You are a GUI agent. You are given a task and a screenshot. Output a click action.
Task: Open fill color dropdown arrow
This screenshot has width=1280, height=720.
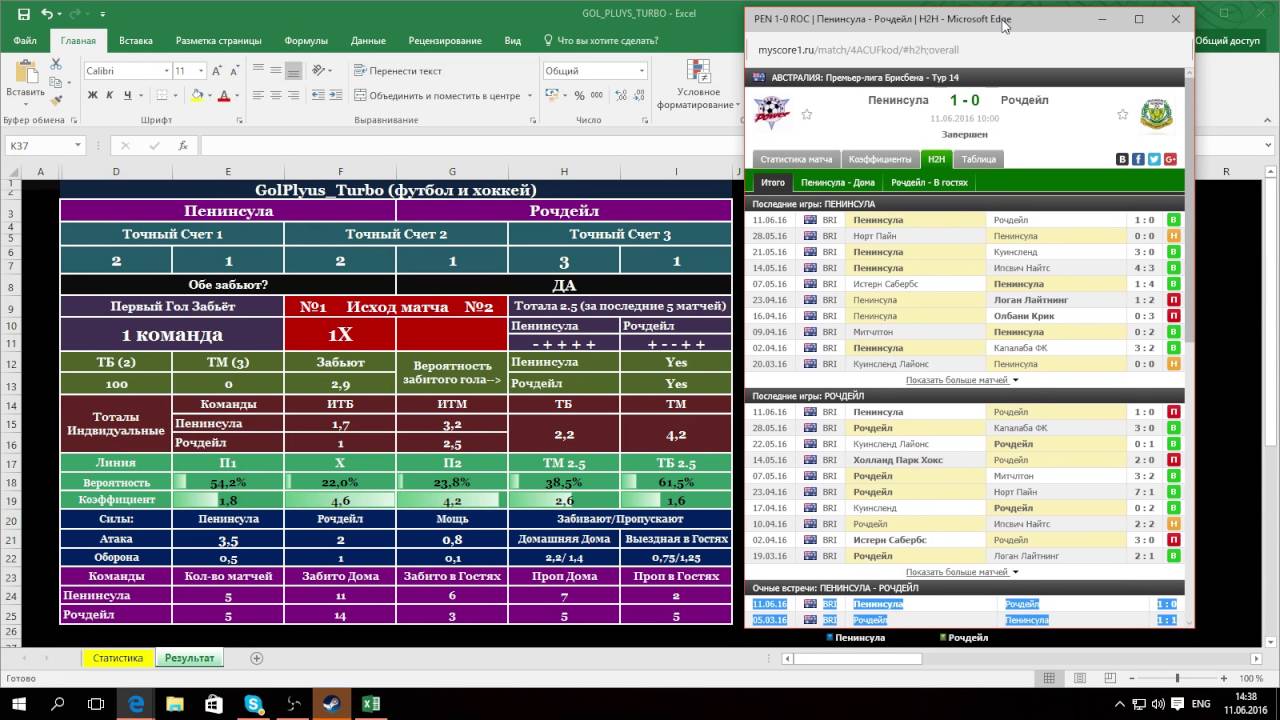(x=209, y=96)
